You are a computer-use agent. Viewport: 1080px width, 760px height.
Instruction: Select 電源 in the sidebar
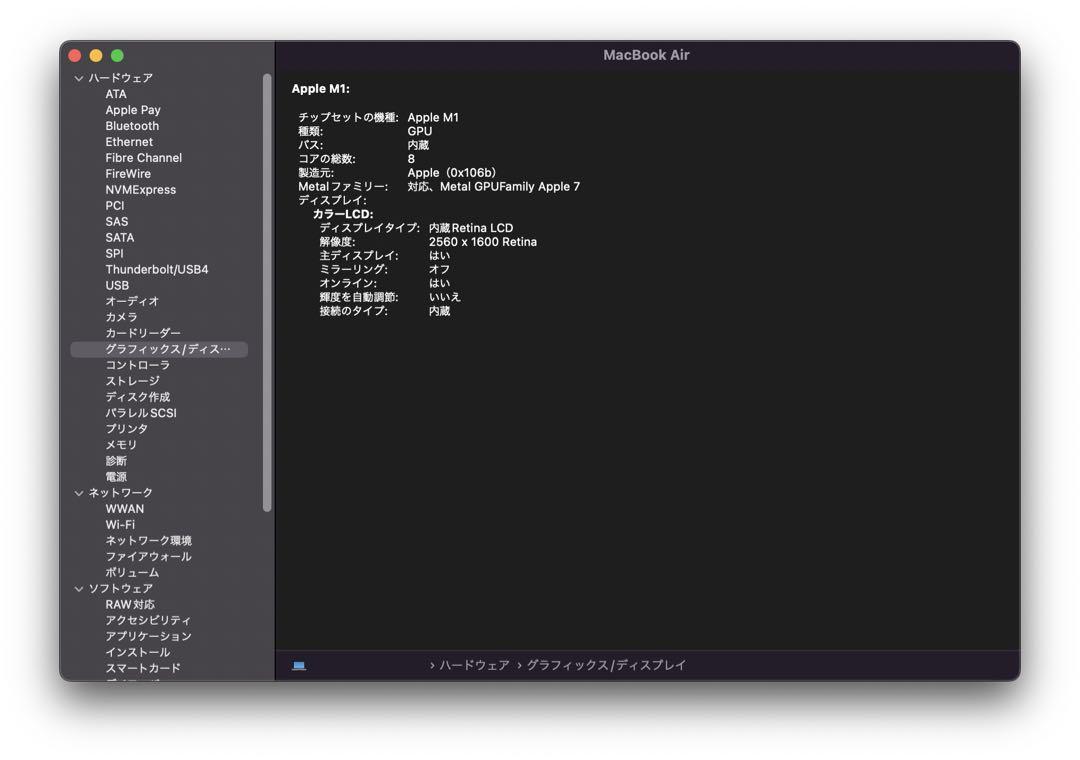coord(116,477)
